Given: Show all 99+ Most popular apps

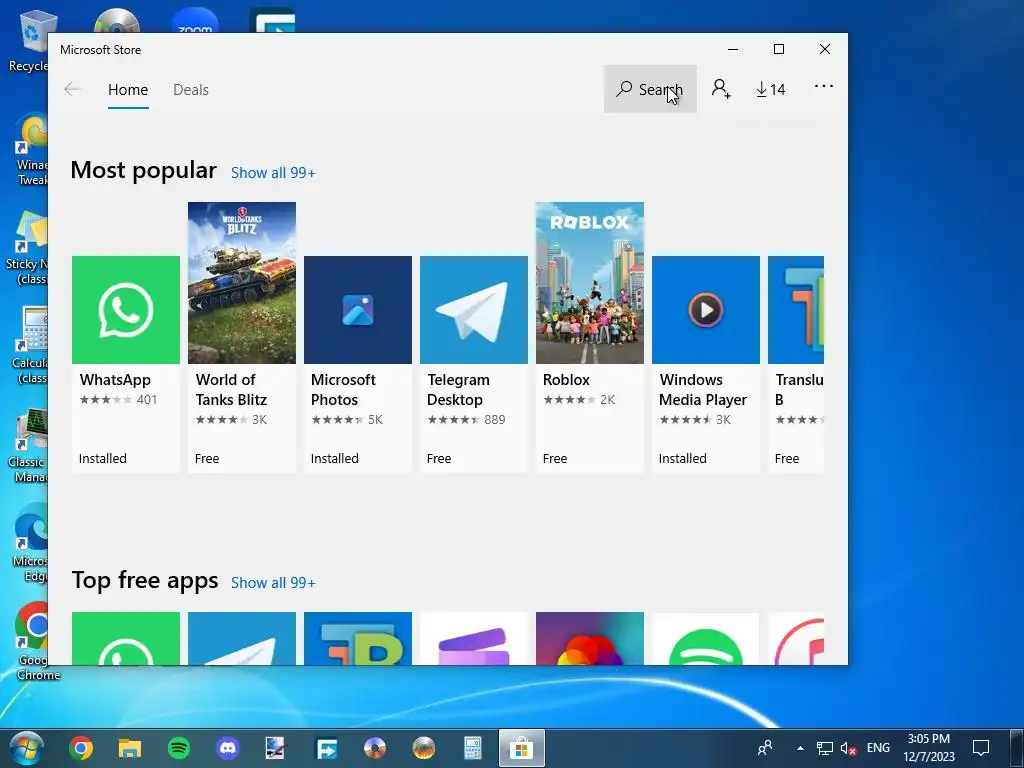Looking at the screenshot, I should [x=273, y=172].
